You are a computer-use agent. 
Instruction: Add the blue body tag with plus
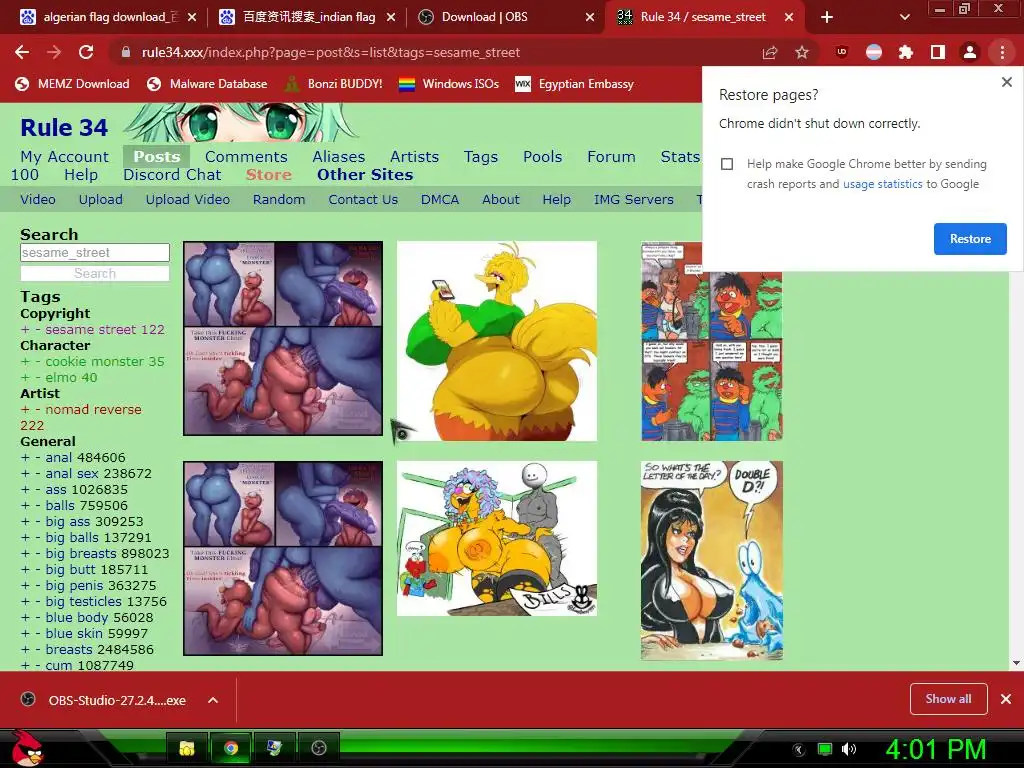coord(25,618)
